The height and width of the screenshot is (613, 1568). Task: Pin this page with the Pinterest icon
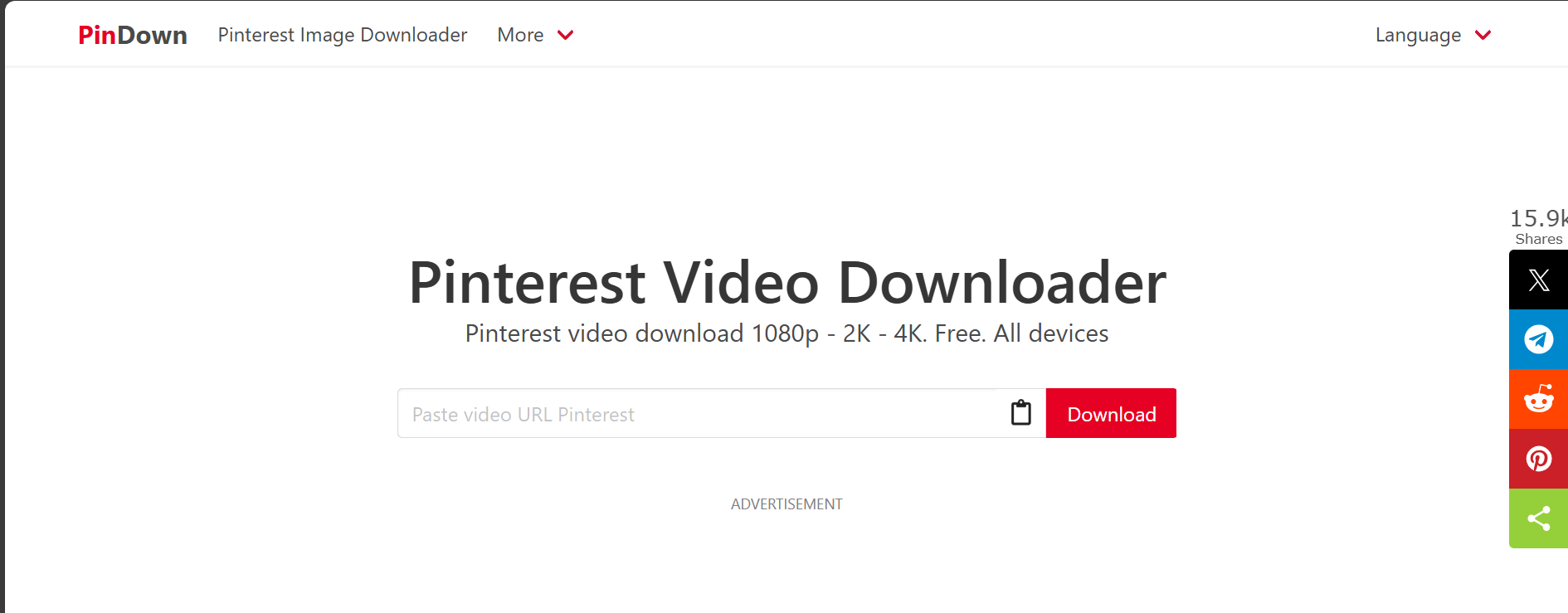pos(1538,459)
